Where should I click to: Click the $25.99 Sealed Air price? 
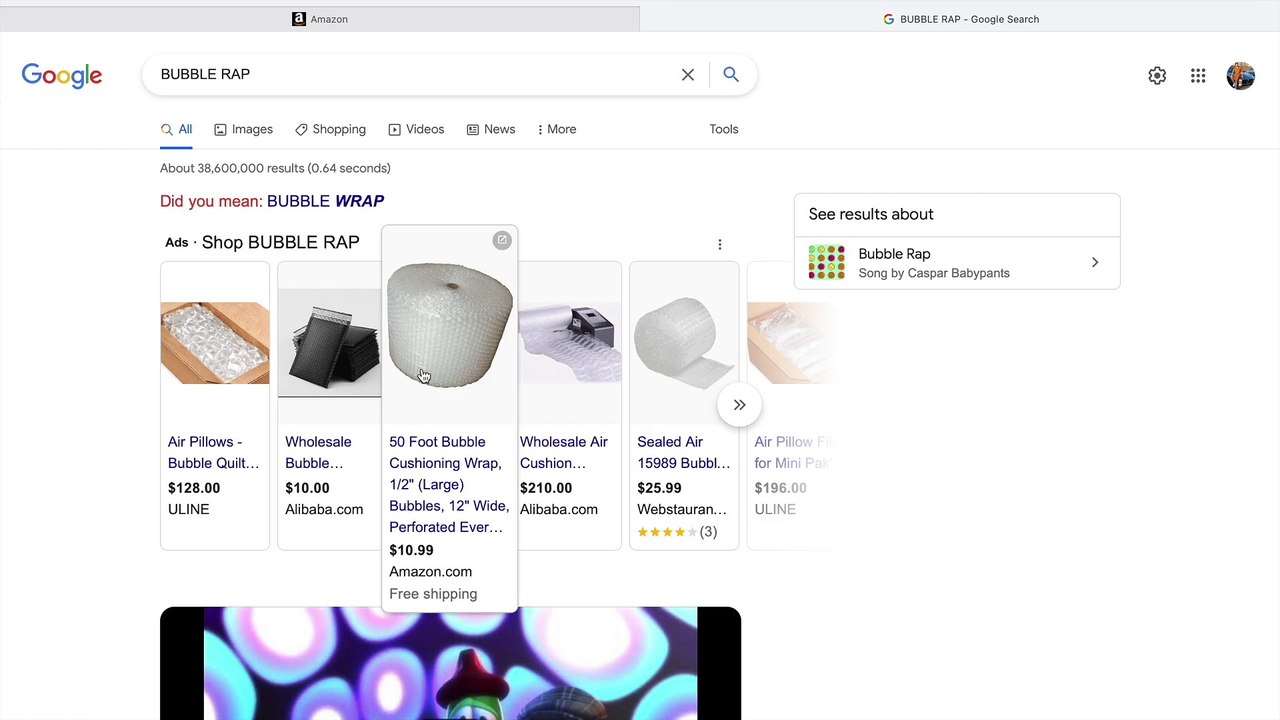point(659,488)
